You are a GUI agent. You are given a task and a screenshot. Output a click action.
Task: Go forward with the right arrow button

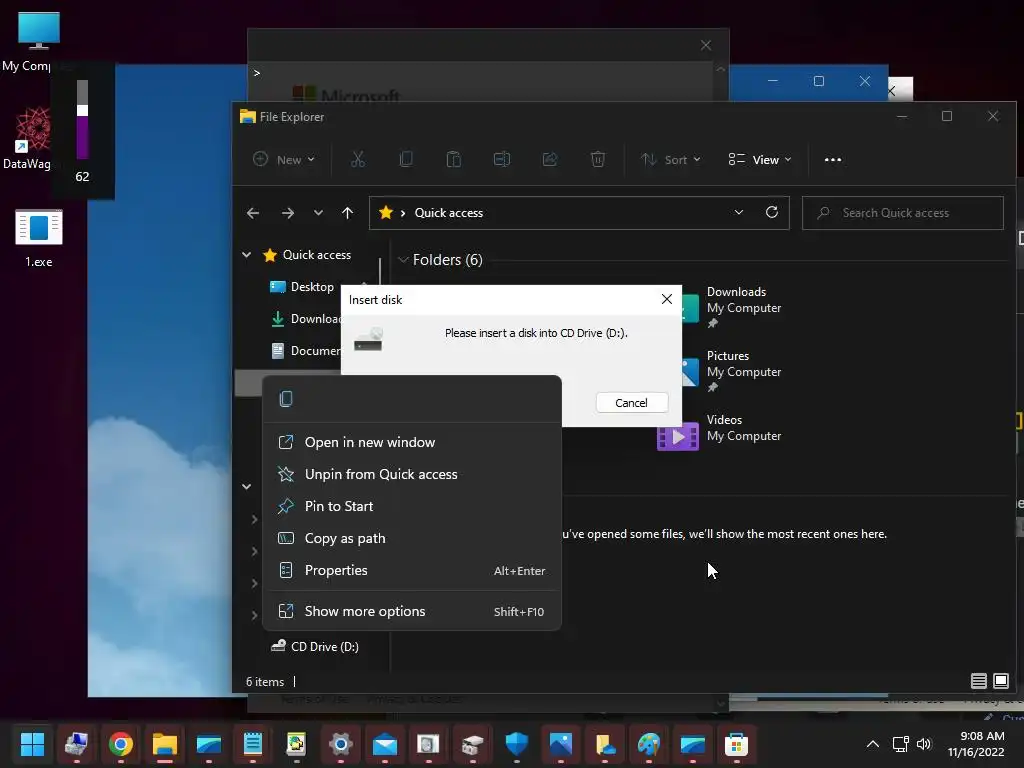[x=287, y=213]
